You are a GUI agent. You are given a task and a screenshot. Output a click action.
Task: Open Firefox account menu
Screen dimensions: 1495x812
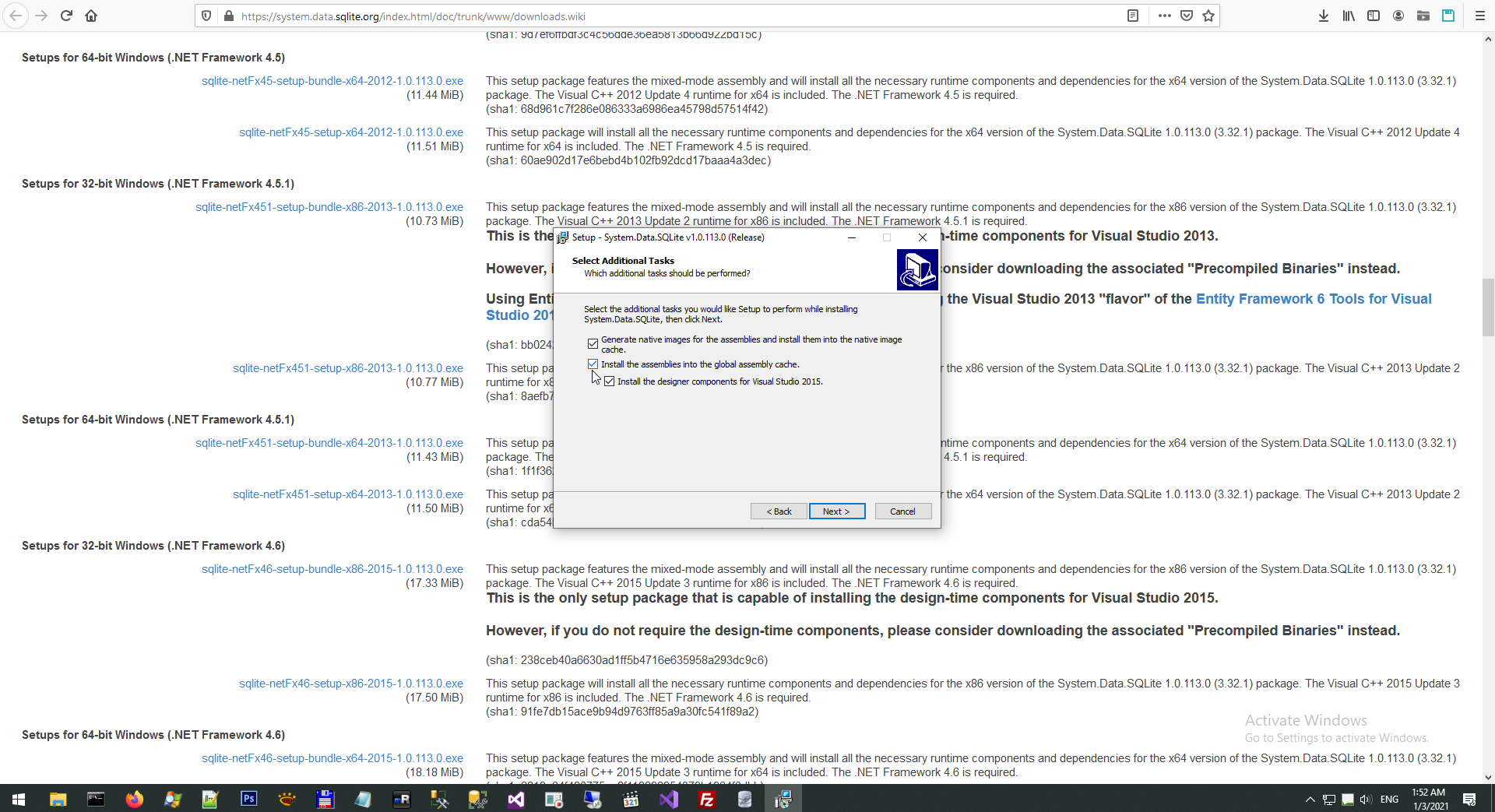1398,16
